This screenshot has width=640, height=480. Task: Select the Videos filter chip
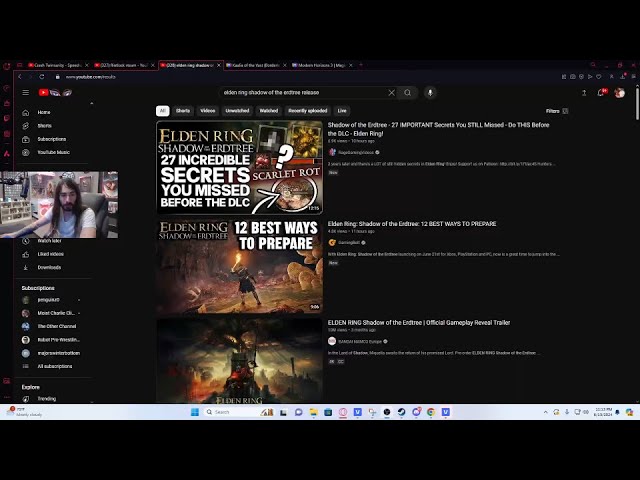click(208, 111)
